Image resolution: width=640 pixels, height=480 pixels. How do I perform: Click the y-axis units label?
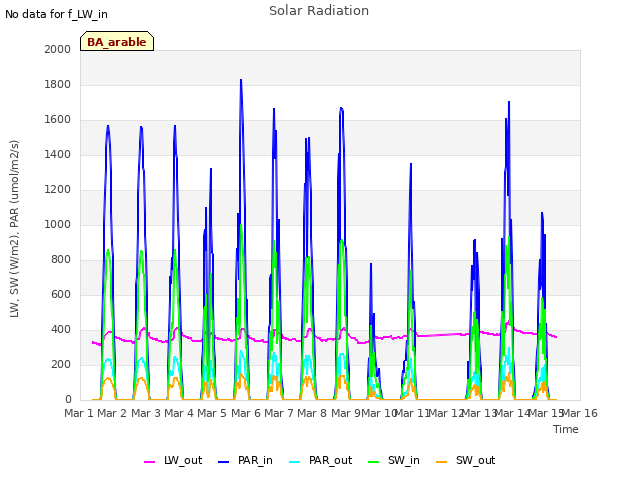[14, 229]
